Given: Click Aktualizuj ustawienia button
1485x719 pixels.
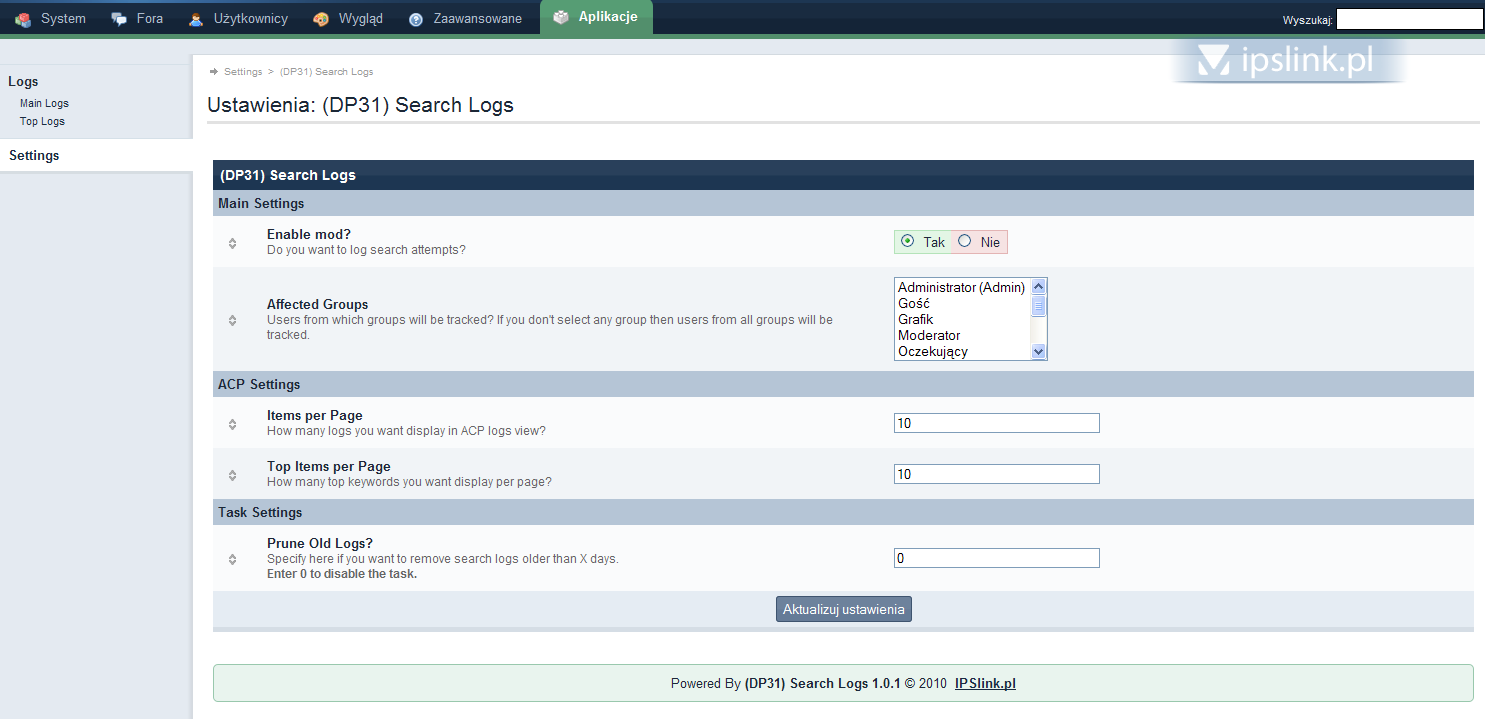Looking at the screenshot, I should coord(844,609).
